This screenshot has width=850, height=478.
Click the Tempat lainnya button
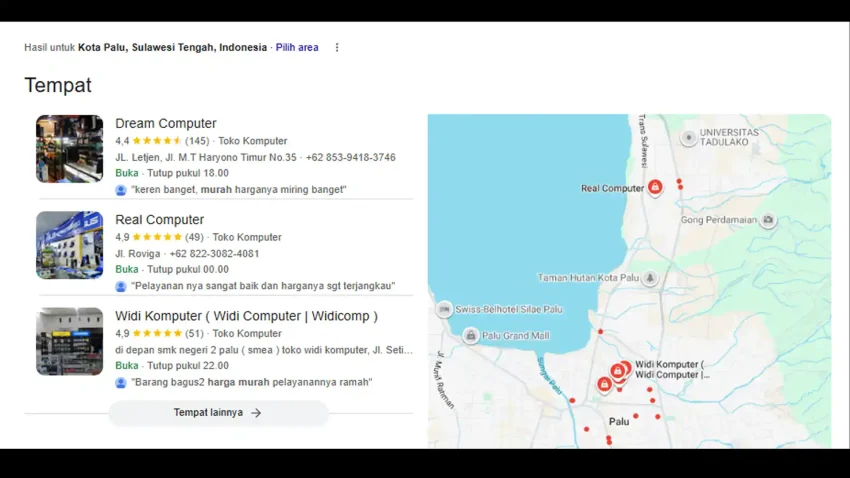tap(218, 413)
